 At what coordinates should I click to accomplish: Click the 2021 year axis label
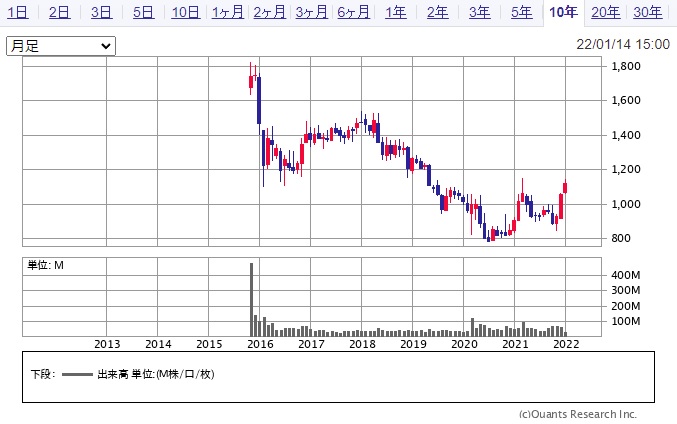click(x=515, y=344)
